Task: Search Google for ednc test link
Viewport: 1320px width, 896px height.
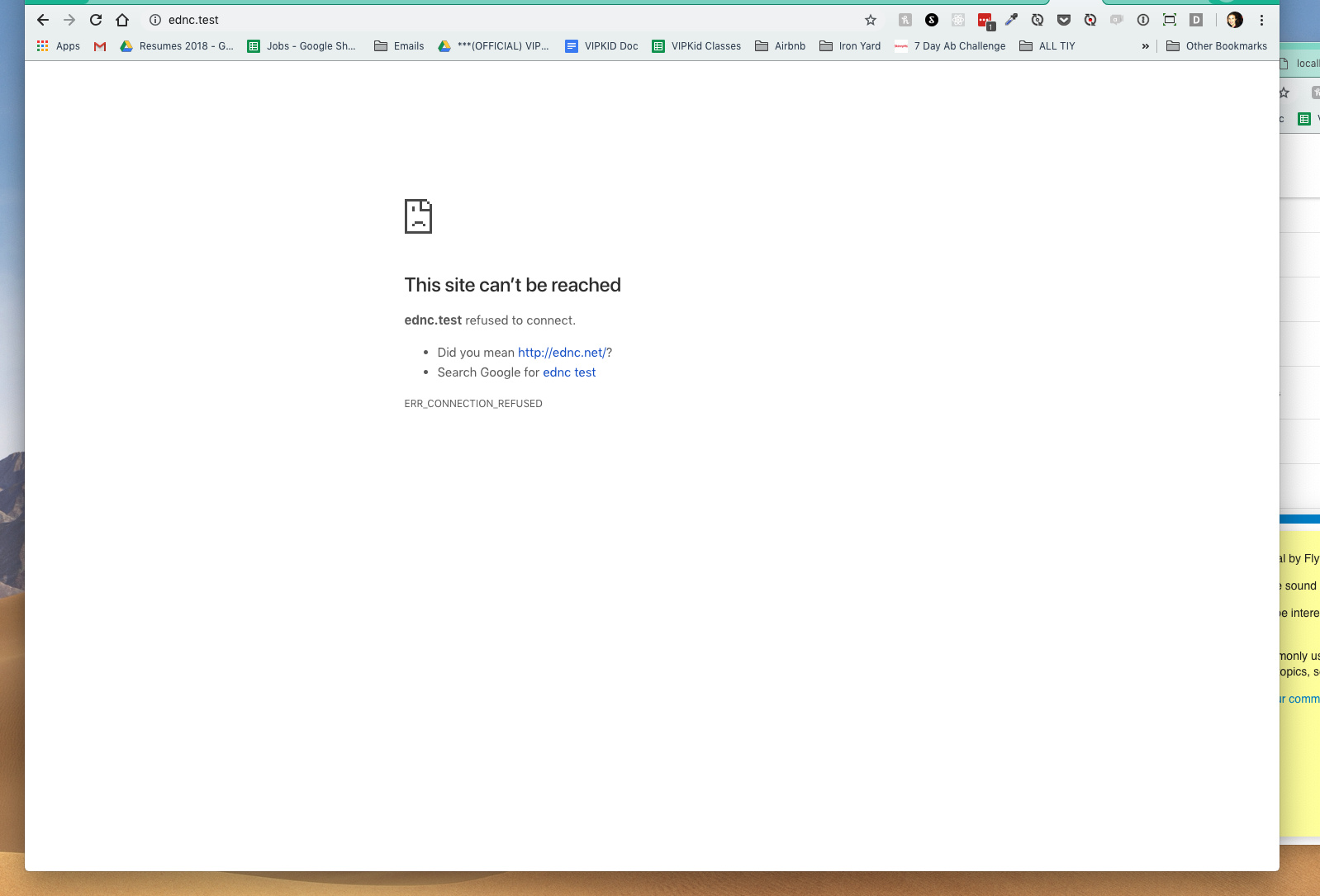Action: (569, 372)
